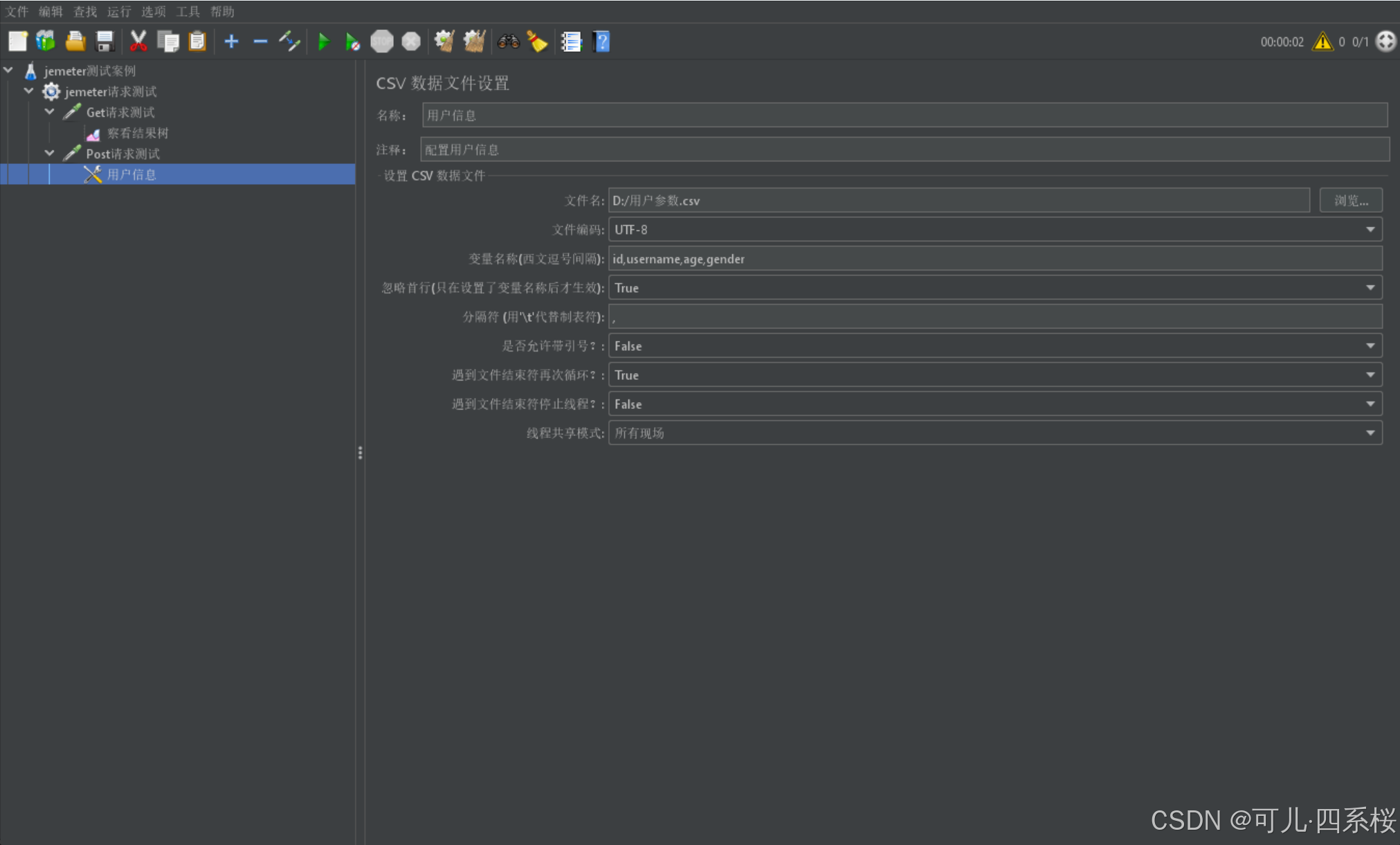
Task: Click the warning triangle log indicator
Action: coord(1322,42)
